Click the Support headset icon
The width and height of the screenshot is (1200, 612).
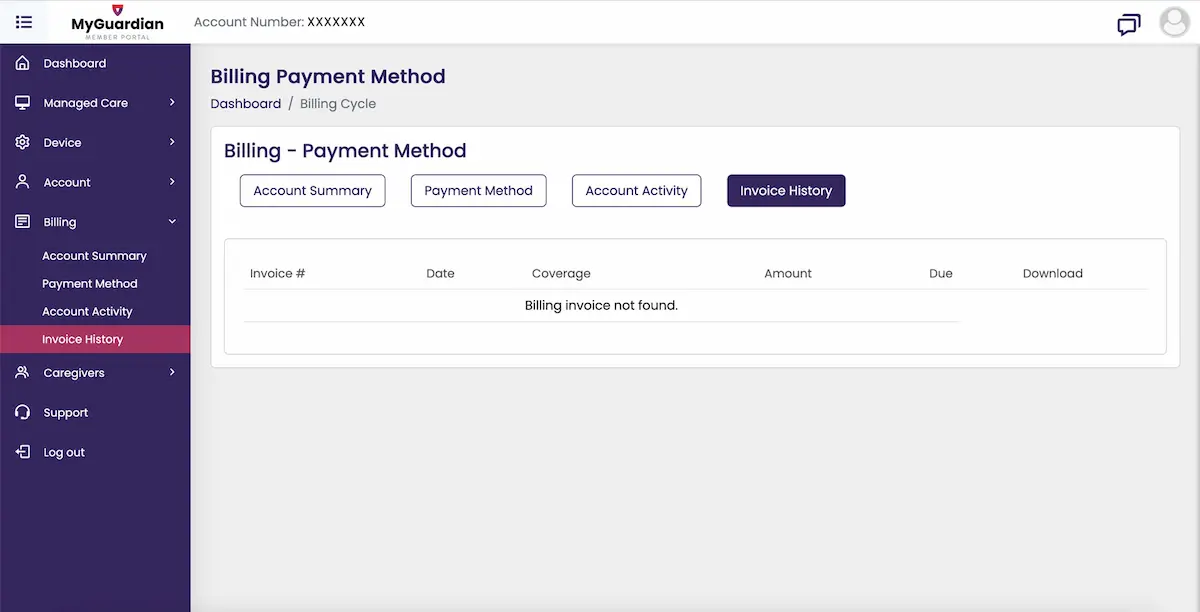22,412
